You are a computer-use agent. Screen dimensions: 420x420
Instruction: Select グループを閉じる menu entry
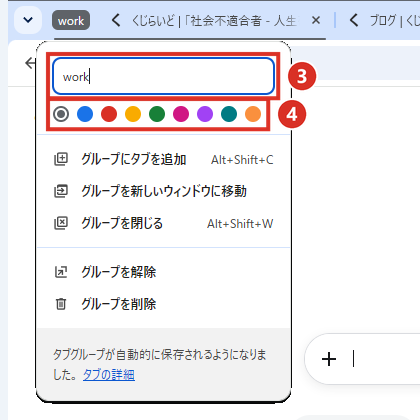[x=163, y=223]
